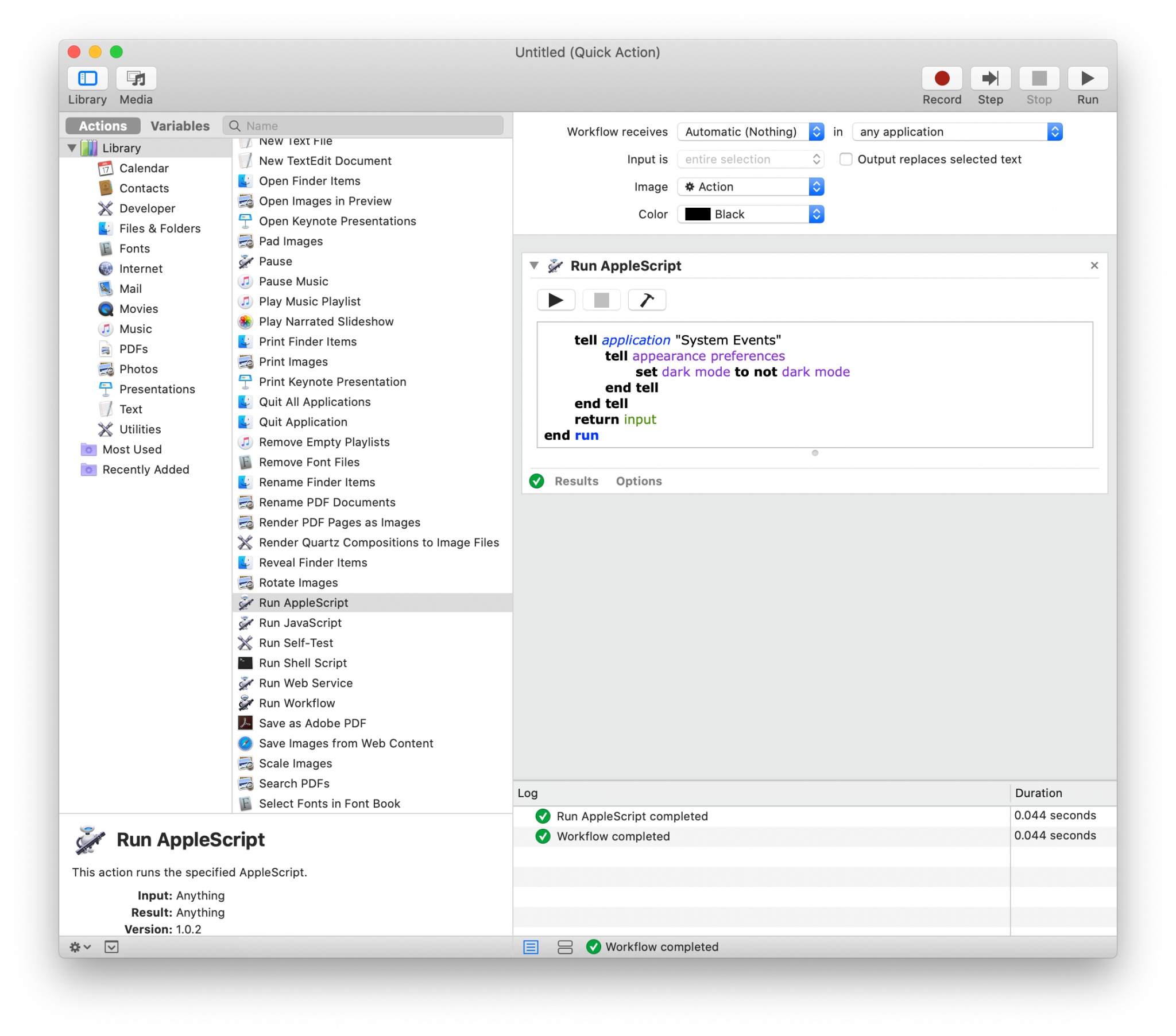Open the 'any application' dropdown
The image size is (1176, 1036).
(957, 132)
